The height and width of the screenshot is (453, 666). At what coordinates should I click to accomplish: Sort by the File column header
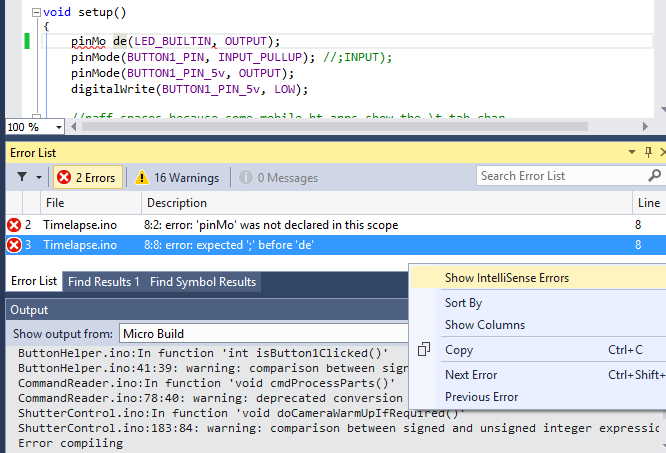[x=91, y=203]
